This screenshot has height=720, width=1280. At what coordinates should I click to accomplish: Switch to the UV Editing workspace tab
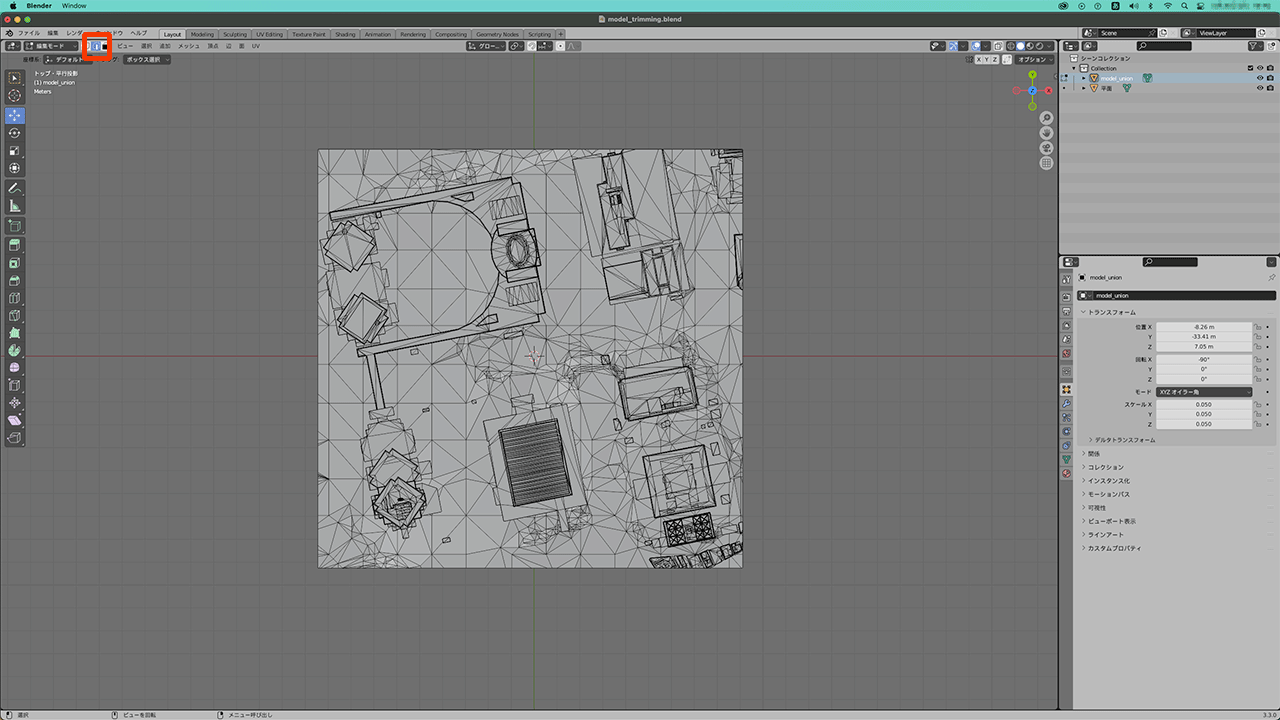(269, 34)
